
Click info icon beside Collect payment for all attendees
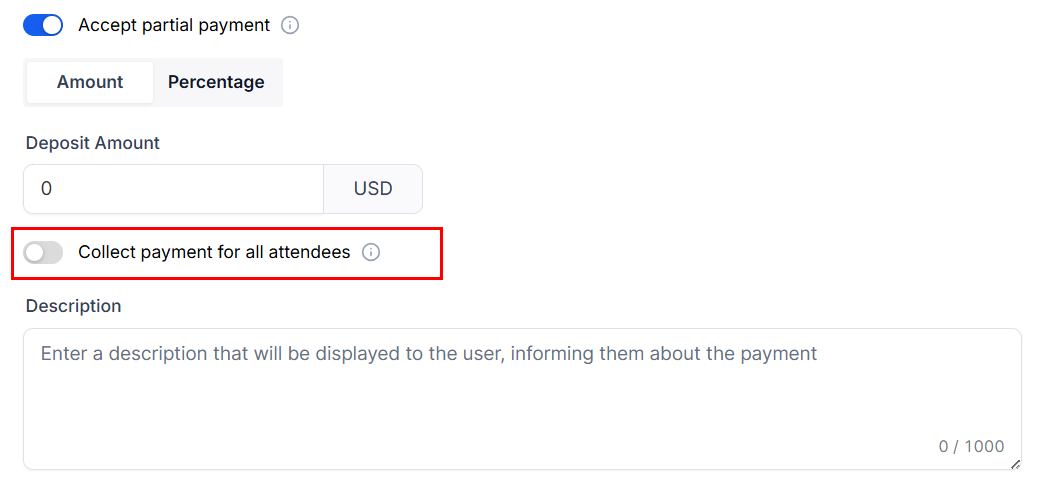point(371,252)
